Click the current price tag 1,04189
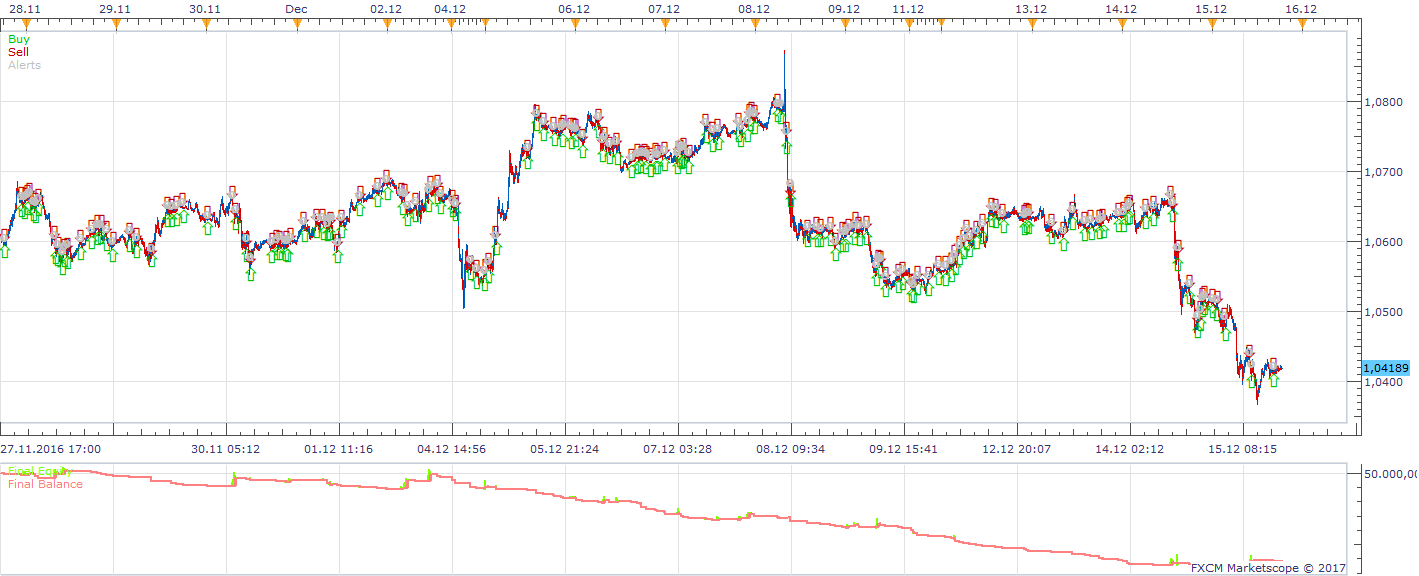 click(1386, 368)
